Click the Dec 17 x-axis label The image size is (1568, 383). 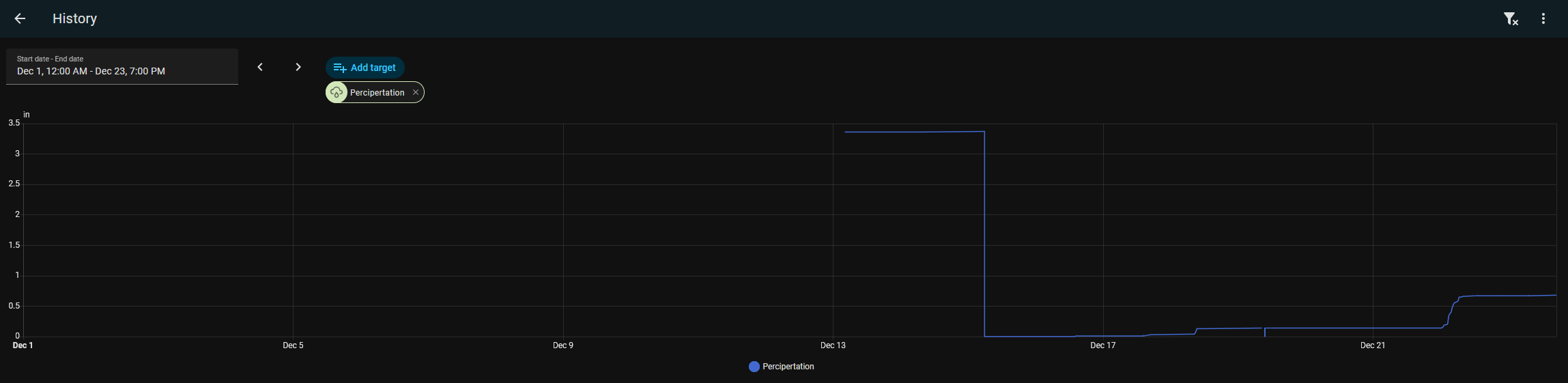(1103, 345)
